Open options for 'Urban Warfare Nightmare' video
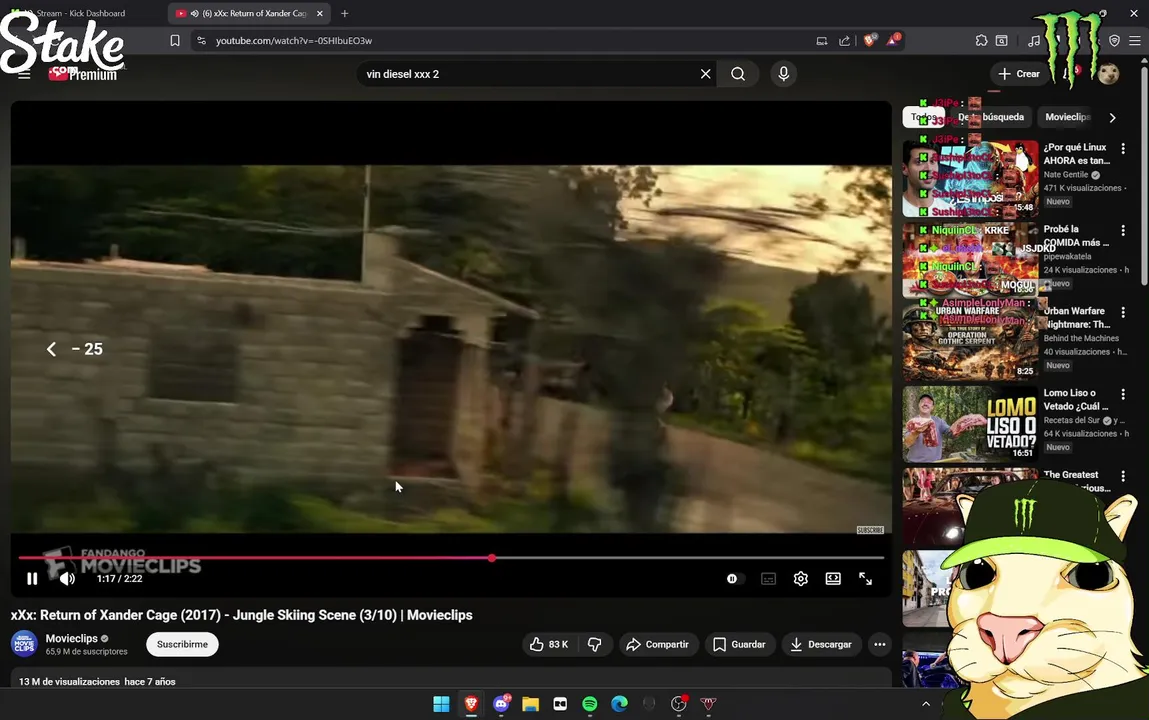Screen dimensions: 1149x720 pos(1123,313)
